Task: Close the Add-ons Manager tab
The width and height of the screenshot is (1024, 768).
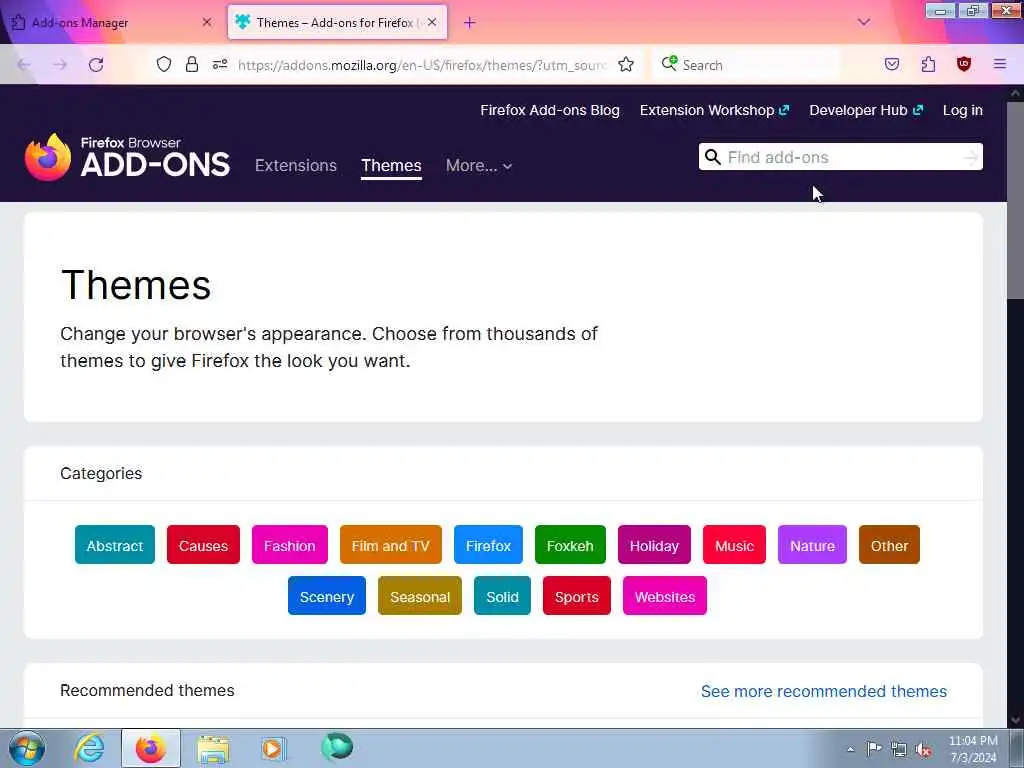Action: pyautogui.click(x=207, y=22)
